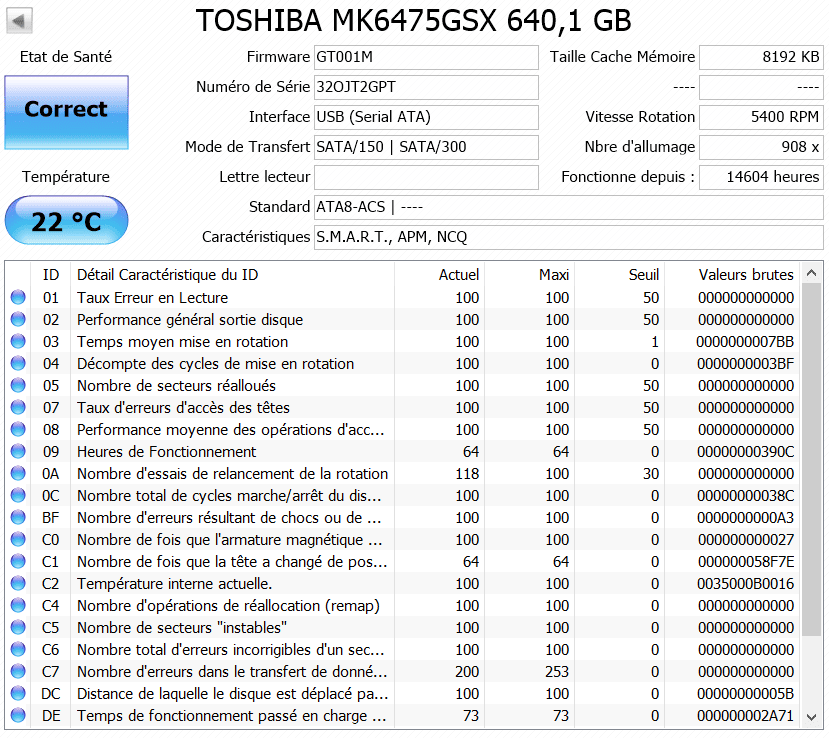Click the status orb for ID BF row
Viewport: 829px width, 738px height.
pos(18,517)
